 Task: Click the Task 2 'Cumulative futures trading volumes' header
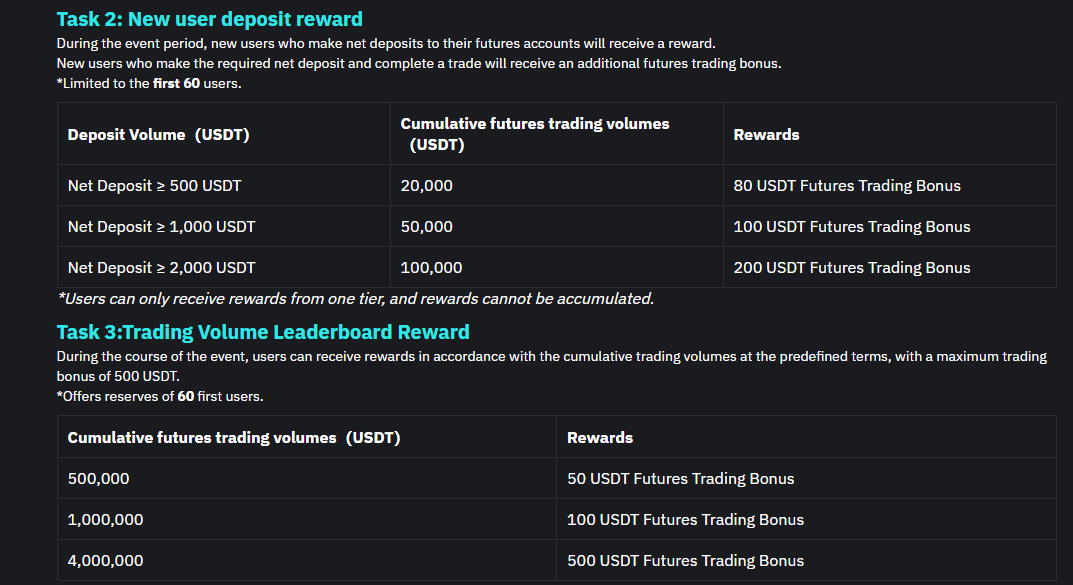click(x=556, y=134)
